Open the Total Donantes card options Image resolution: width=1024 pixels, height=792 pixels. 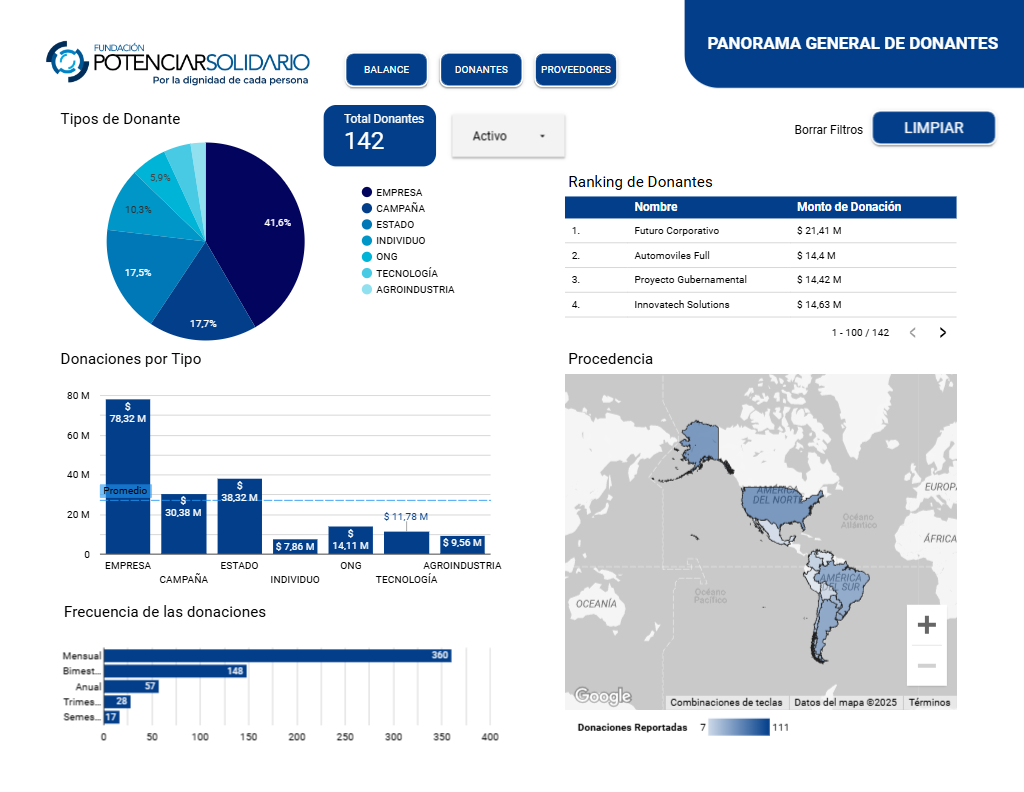pyautogui.click(x=379, y=135)
